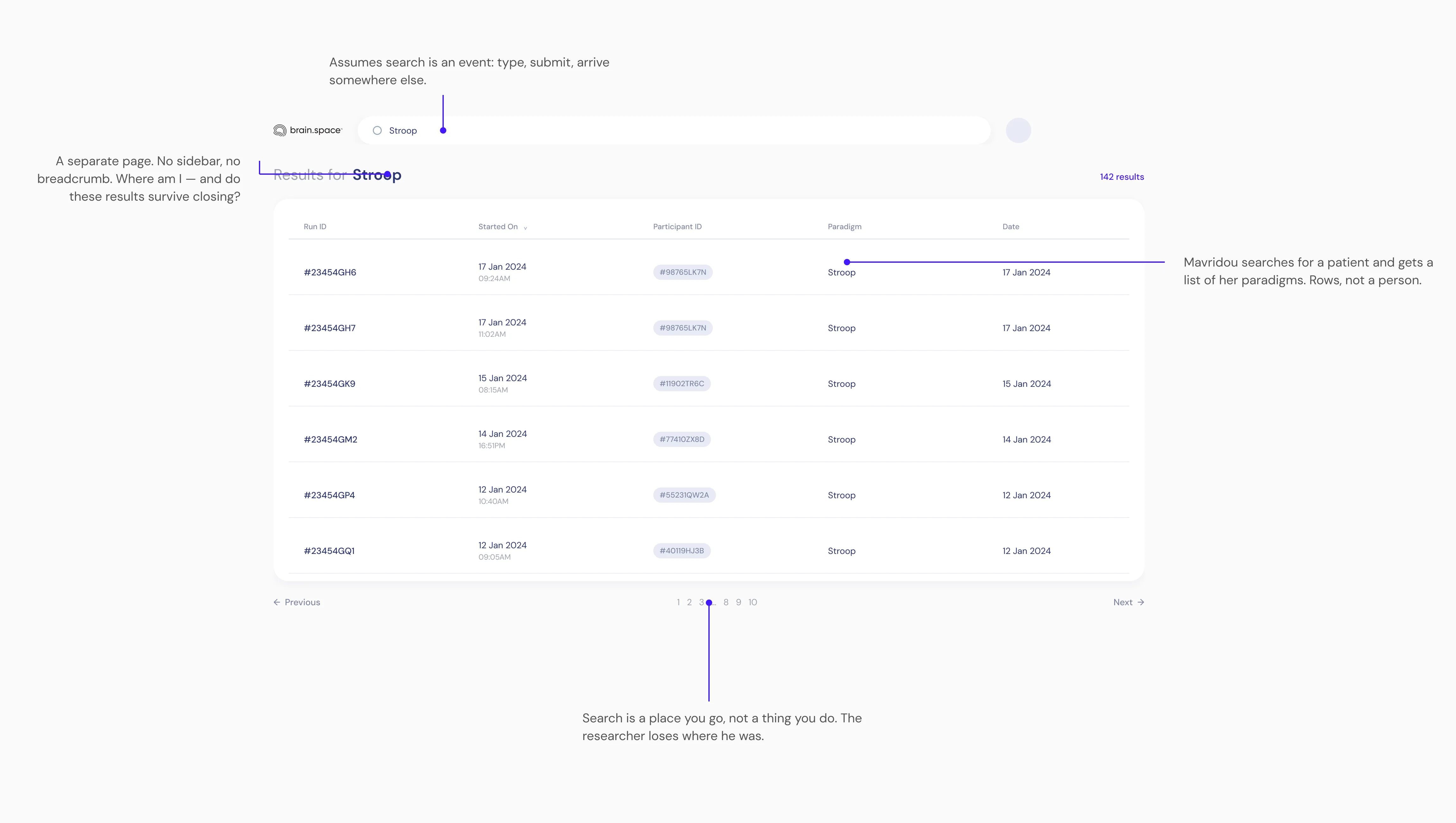Open run #23454GK9
The image size is (1456, 823).
329,384
